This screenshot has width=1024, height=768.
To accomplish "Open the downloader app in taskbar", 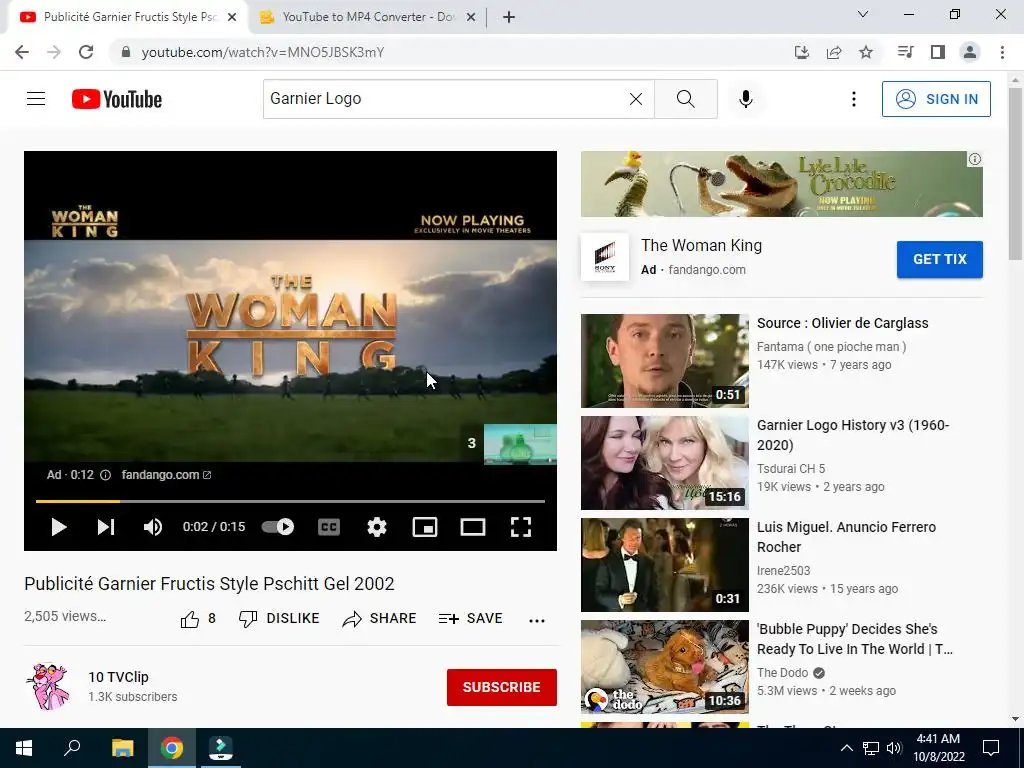I will click(220, 748).
